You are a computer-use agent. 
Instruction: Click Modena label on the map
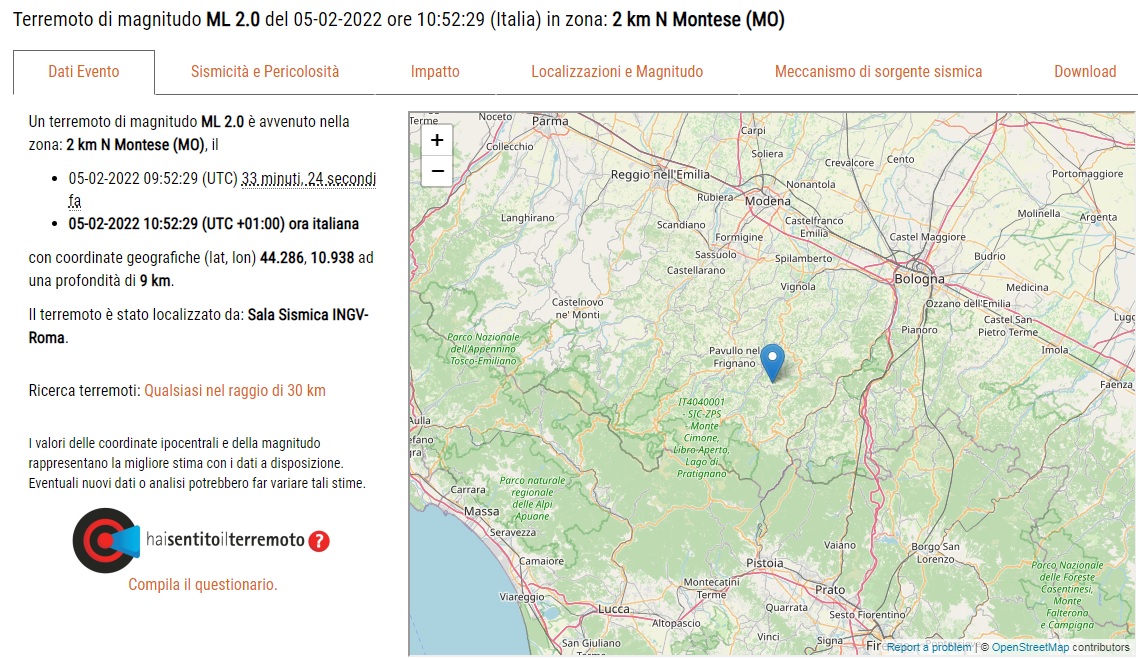click(767, 201)
